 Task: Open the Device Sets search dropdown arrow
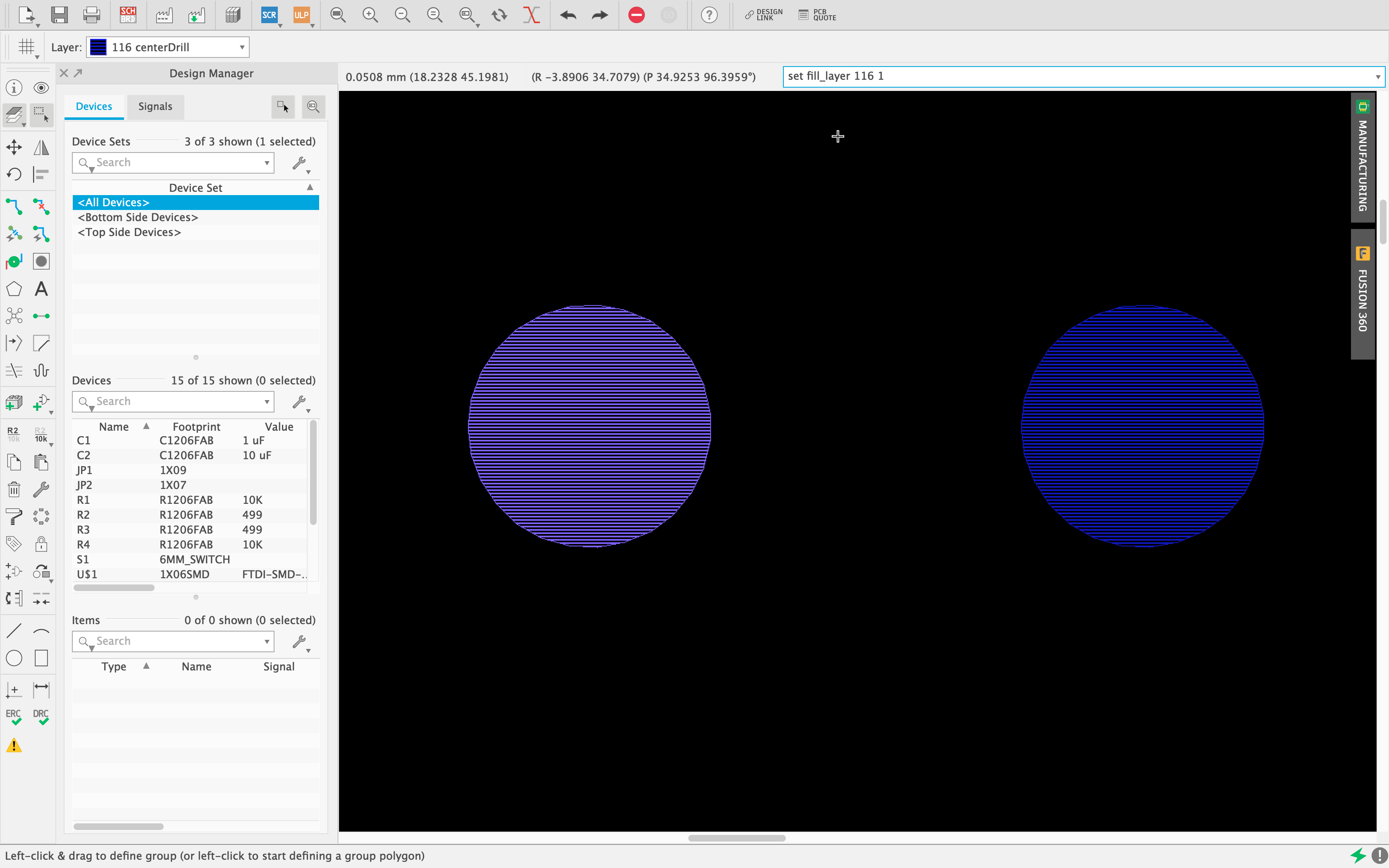click(267, 163)
